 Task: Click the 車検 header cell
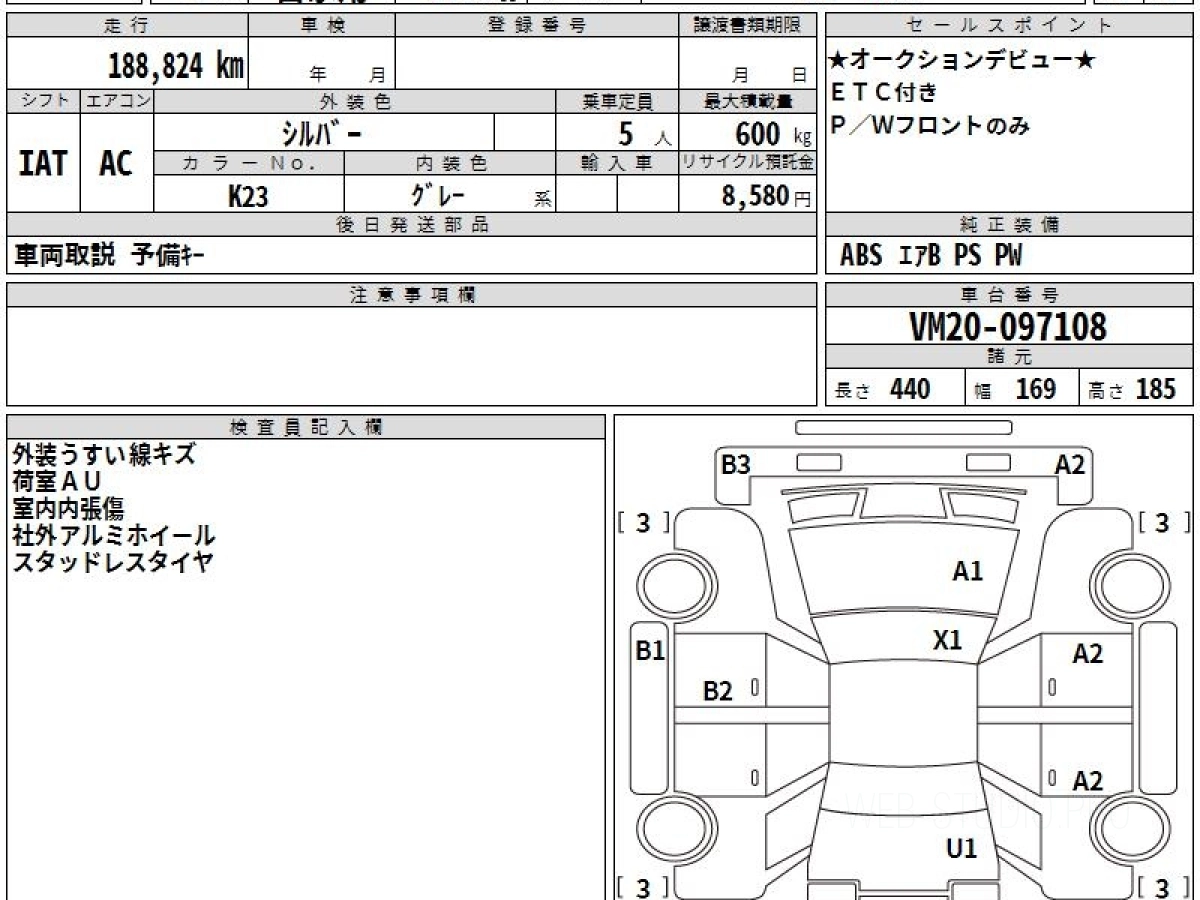tap(322, 26)
